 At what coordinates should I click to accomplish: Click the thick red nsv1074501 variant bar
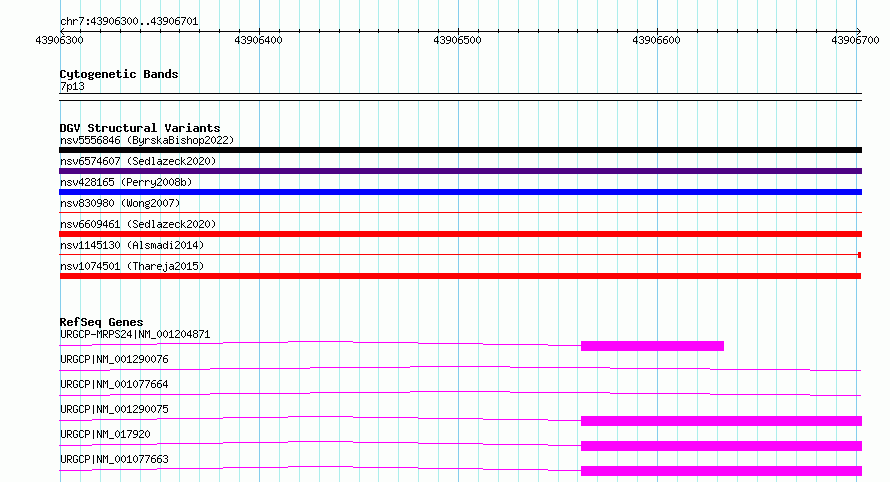pos(460,276)
